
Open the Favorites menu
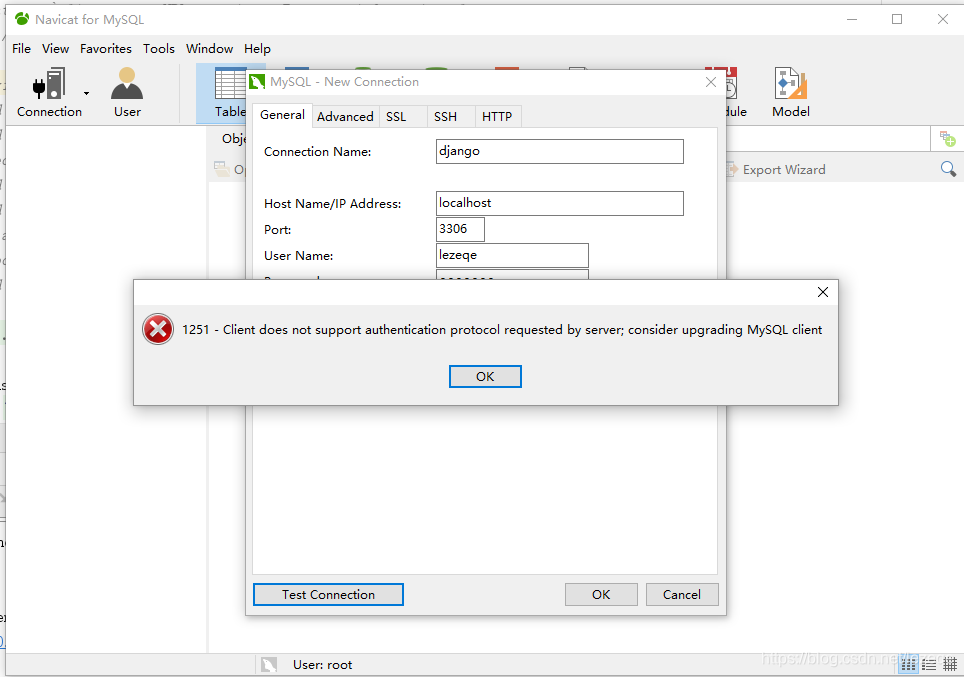[x=105, y=48]
